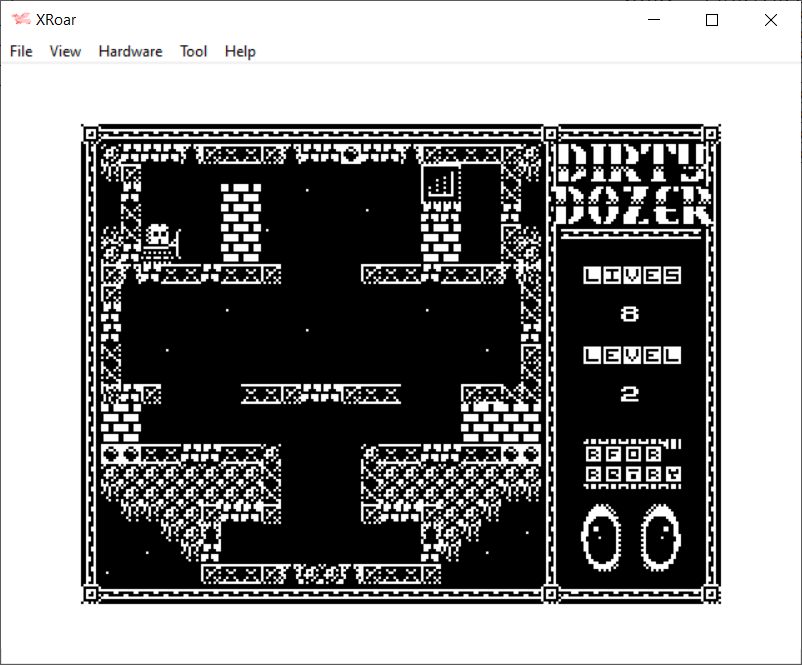
Task: Click the LIVES label in the side panel
Action: (x=632, y=275)
